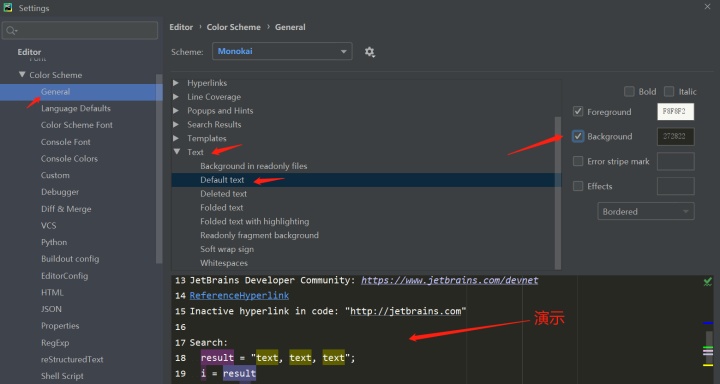The image size is (720, 384).
Task: Close the Settings dialog
Action: [x=708, y=6]
